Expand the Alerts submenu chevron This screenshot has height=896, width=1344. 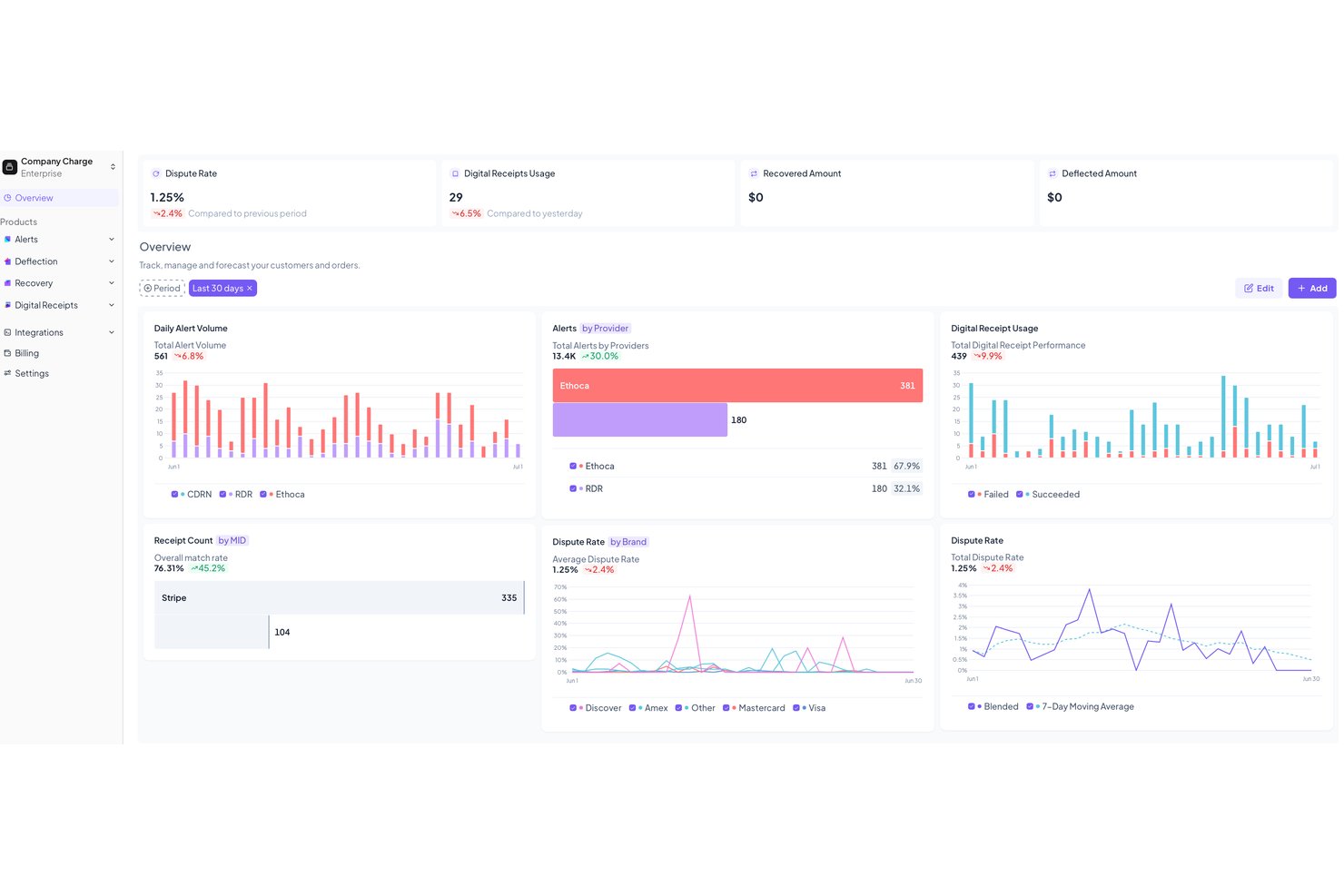[x=112, y=240]
